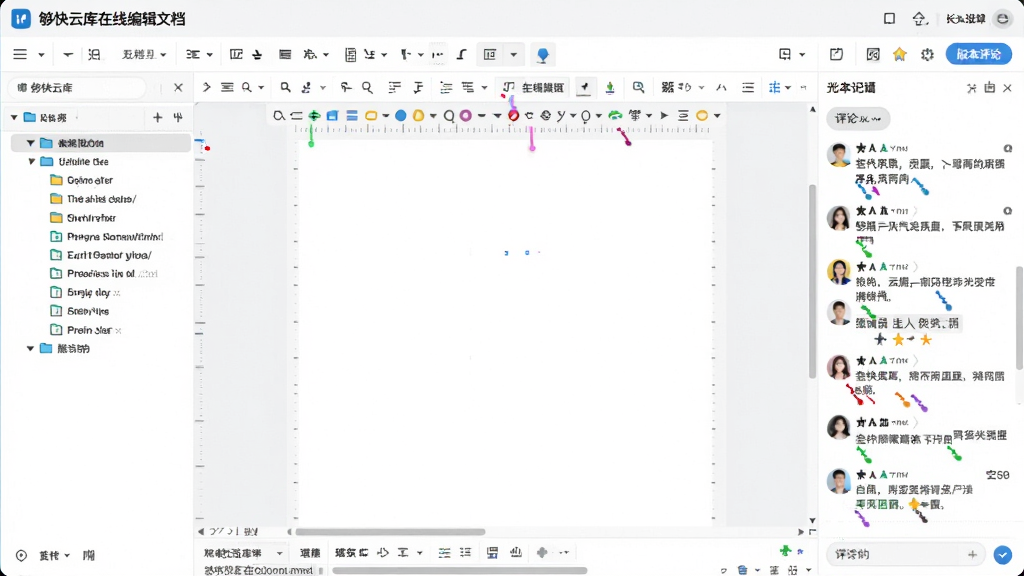Viewport: 1024px width, 576px height.
Task: Close the comments panel with its X
Action: tap(1007, 88)
